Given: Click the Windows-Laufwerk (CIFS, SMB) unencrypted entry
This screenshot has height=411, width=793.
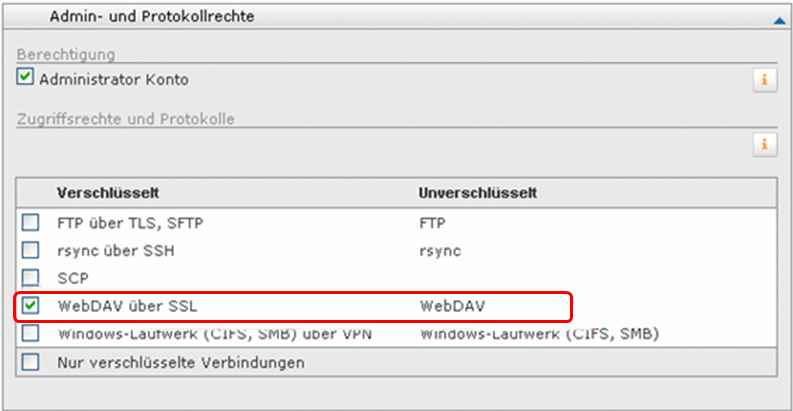Looking at the screenshot, I should (540, 334).
